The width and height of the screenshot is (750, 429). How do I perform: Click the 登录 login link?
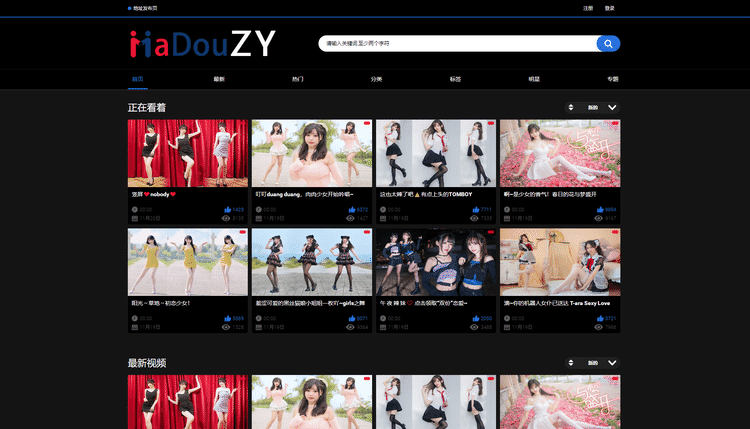(610, 8)
